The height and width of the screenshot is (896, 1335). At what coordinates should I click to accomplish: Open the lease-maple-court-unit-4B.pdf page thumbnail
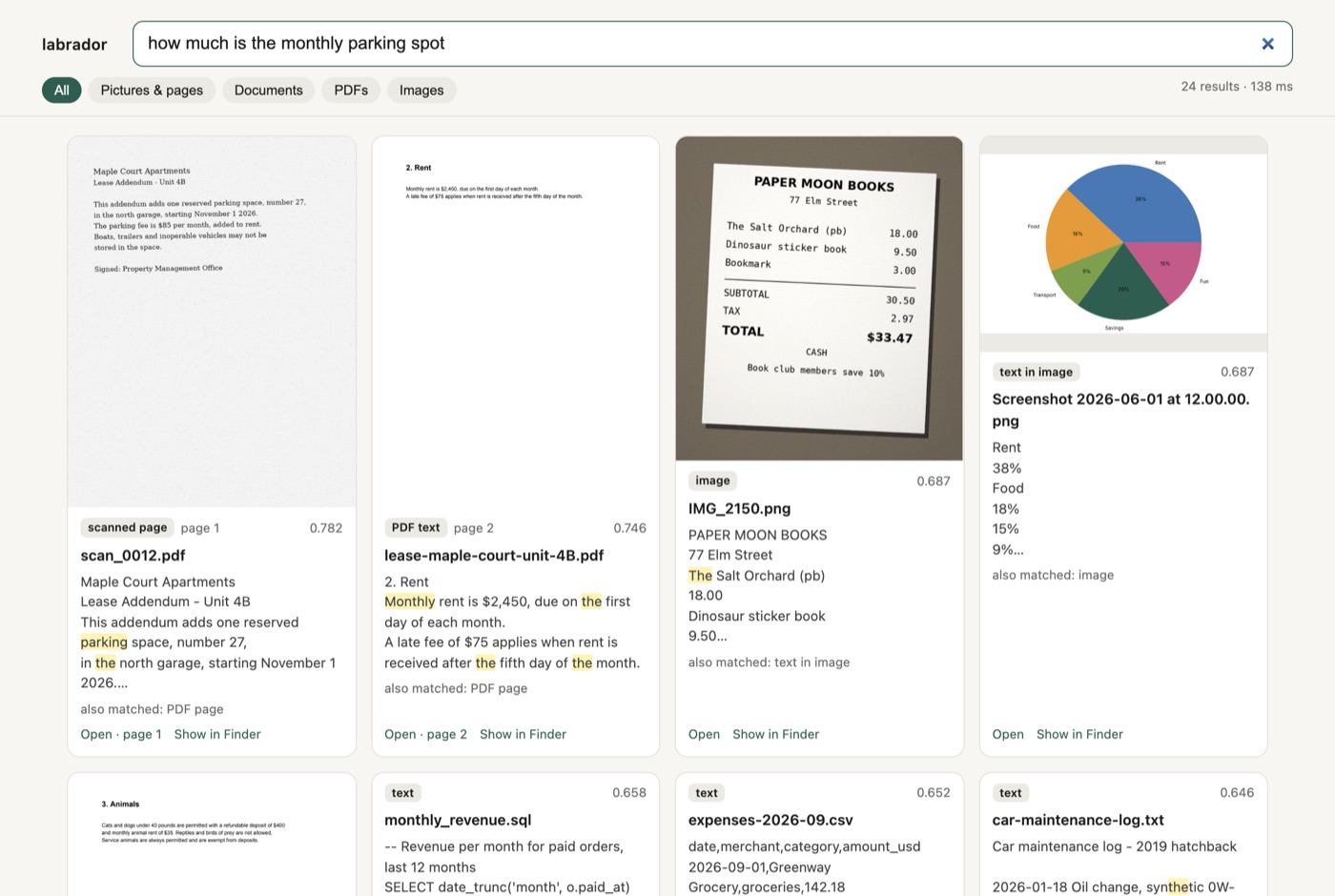pos(515,322)
